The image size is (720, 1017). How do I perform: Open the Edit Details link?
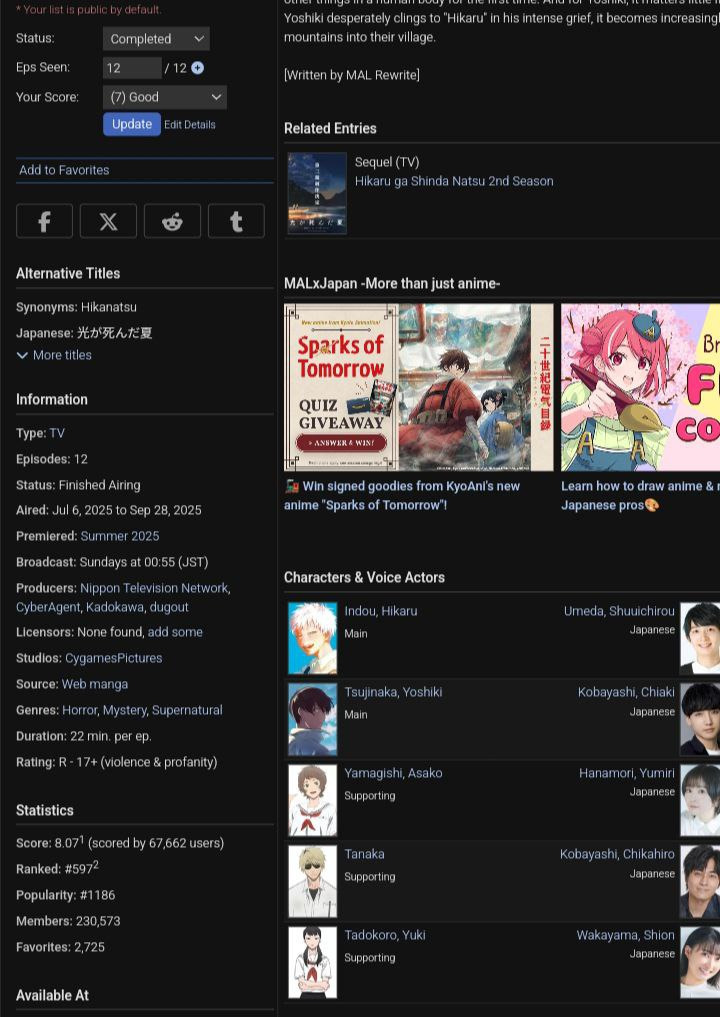coord(190,125)
